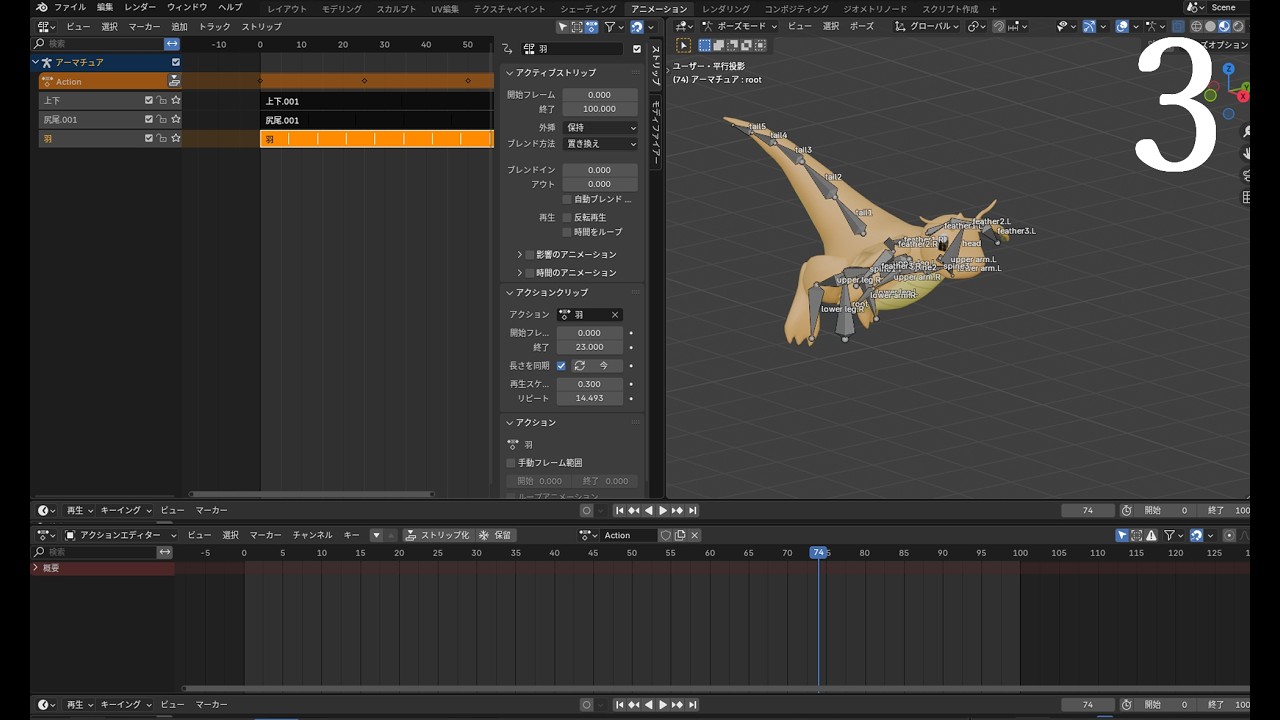Click the ブレンドイン 0.000 field
The height and width of the screenshot is (720, 1280).
[x=600, y=170]
